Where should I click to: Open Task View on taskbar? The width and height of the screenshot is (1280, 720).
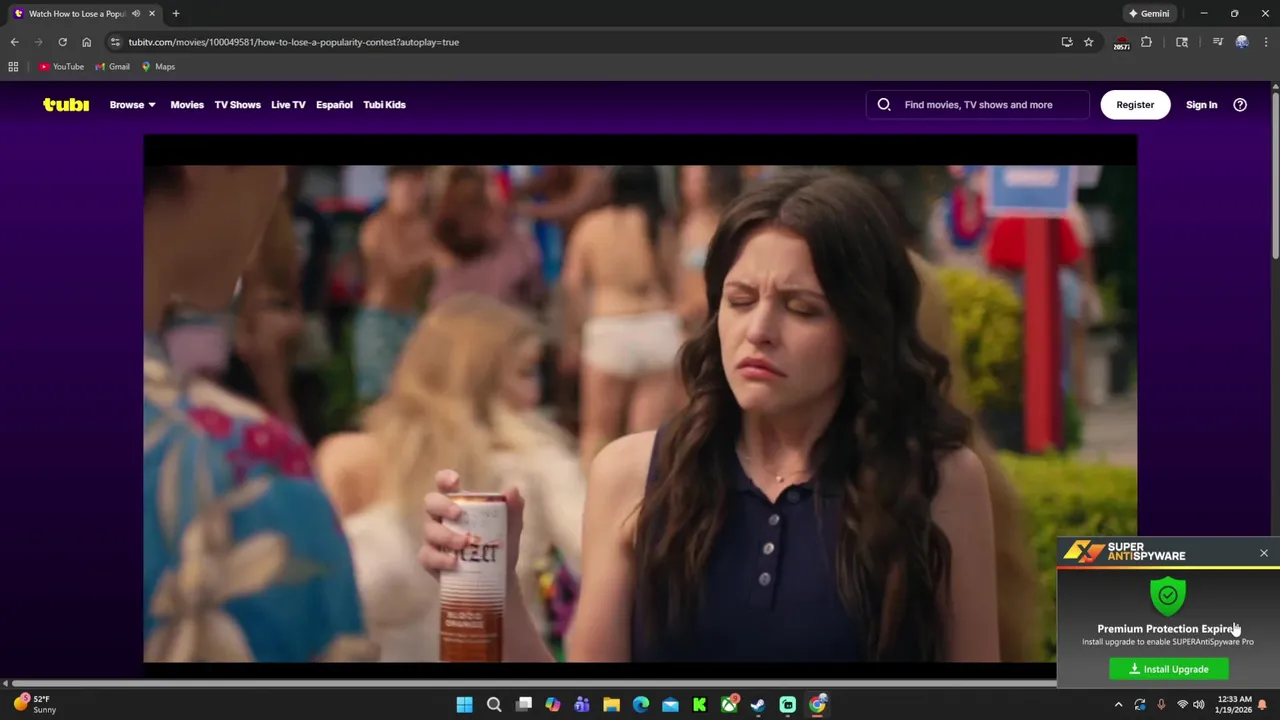[523, 705]
